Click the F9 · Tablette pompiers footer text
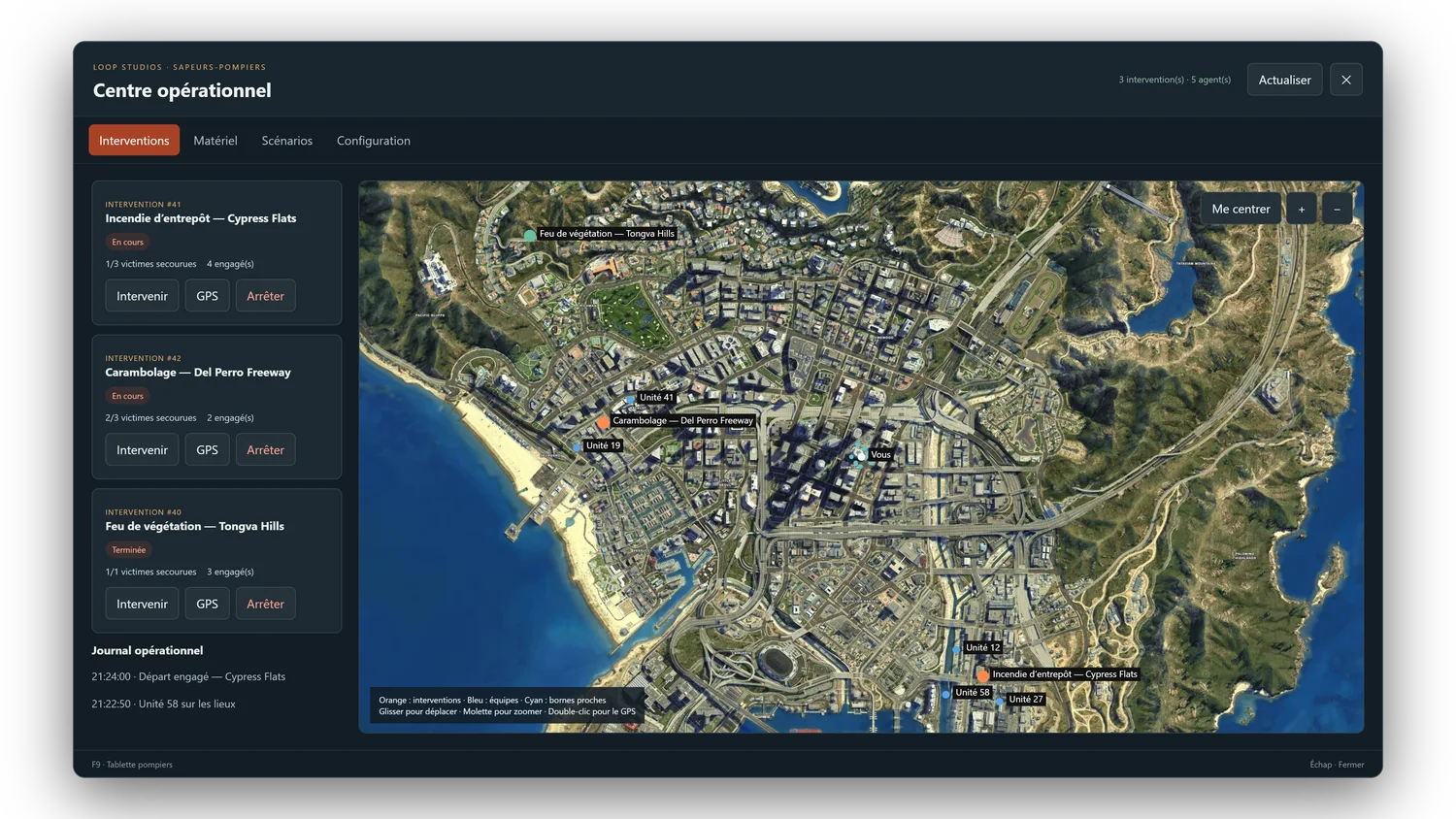This screenshot has height=819, width=1456. [x=132, y=765]
